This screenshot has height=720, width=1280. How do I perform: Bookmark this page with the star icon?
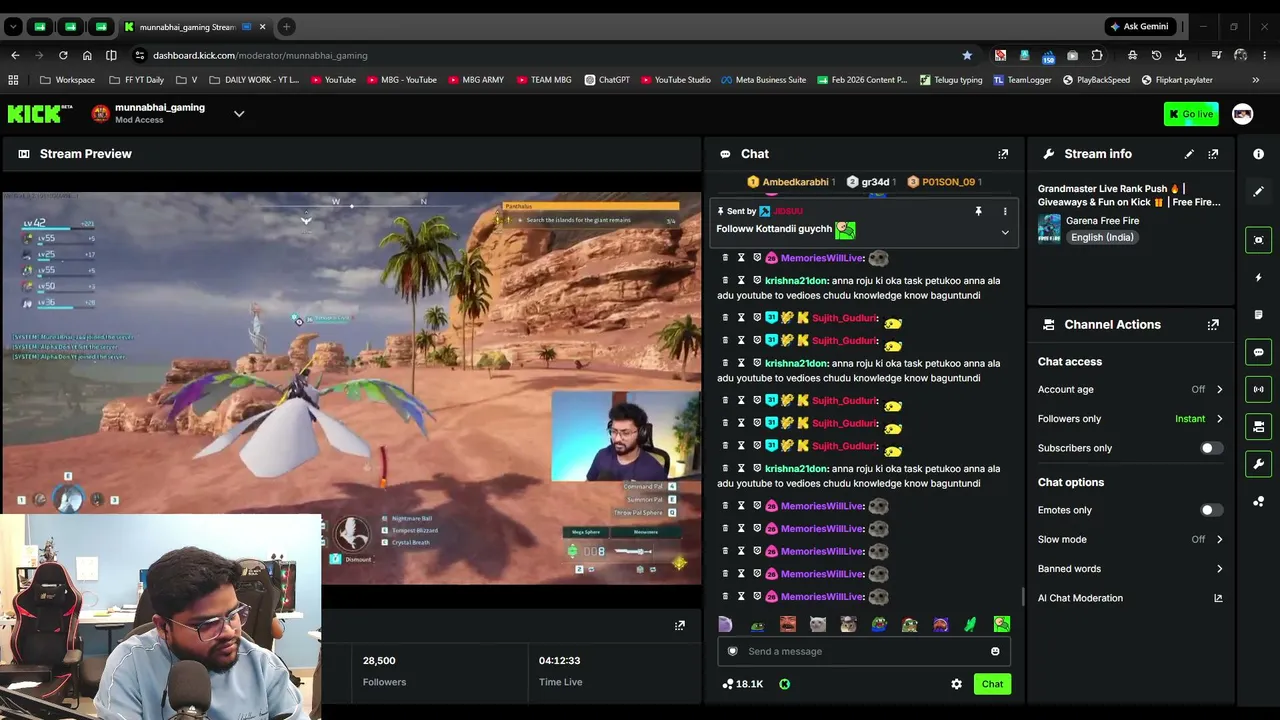click(967, 55)
